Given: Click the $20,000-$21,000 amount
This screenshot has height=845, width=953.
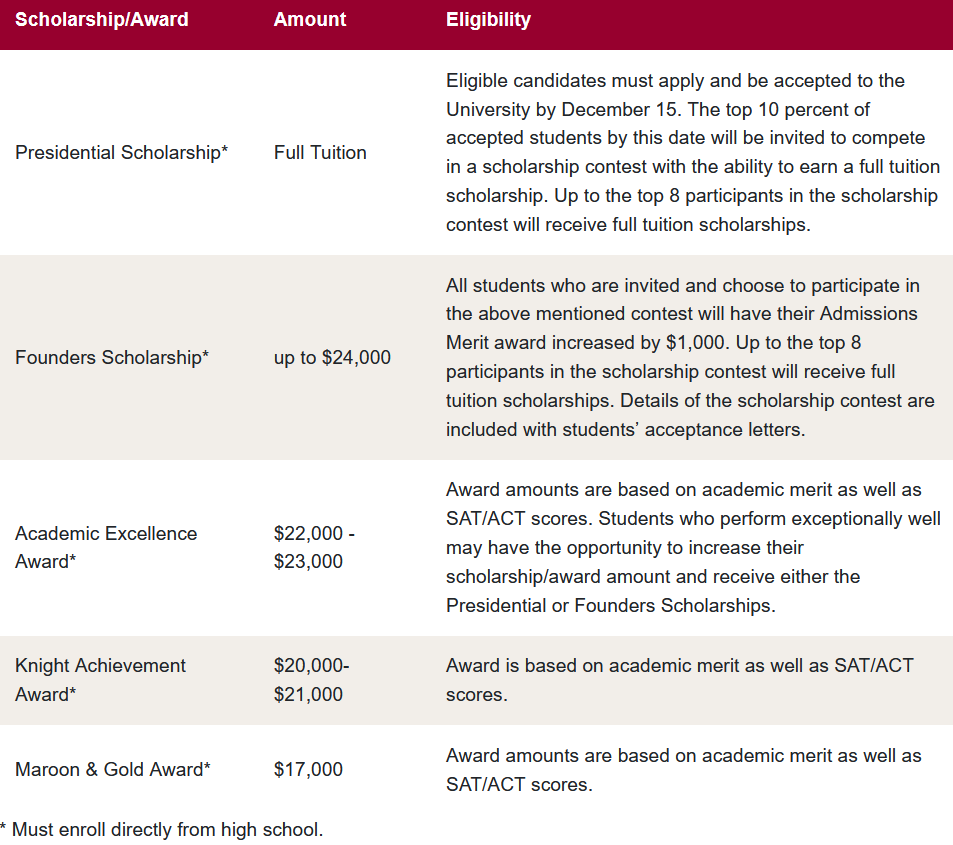Looking at the screenshot, I should coord(311,680).
